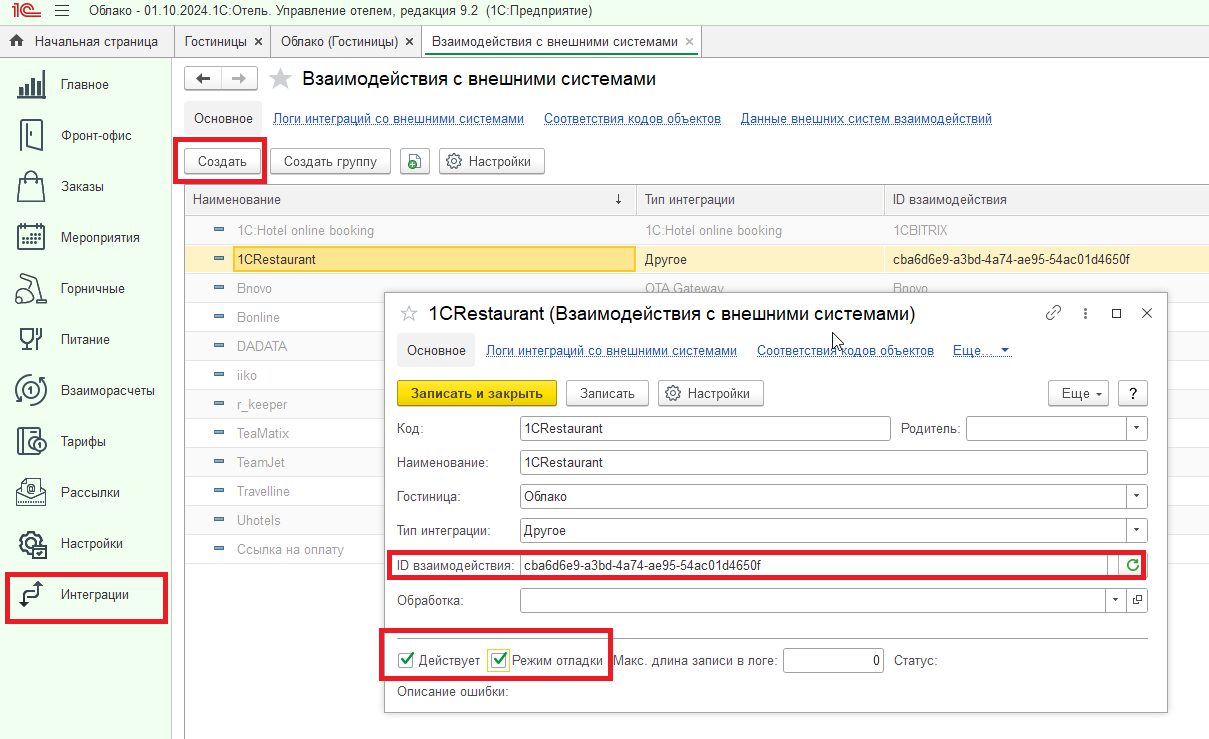The height and width of the screenshot is (739, 1209).
Task: Add 1CRestaurant dialog to favorites star
Action: point(408,313)
